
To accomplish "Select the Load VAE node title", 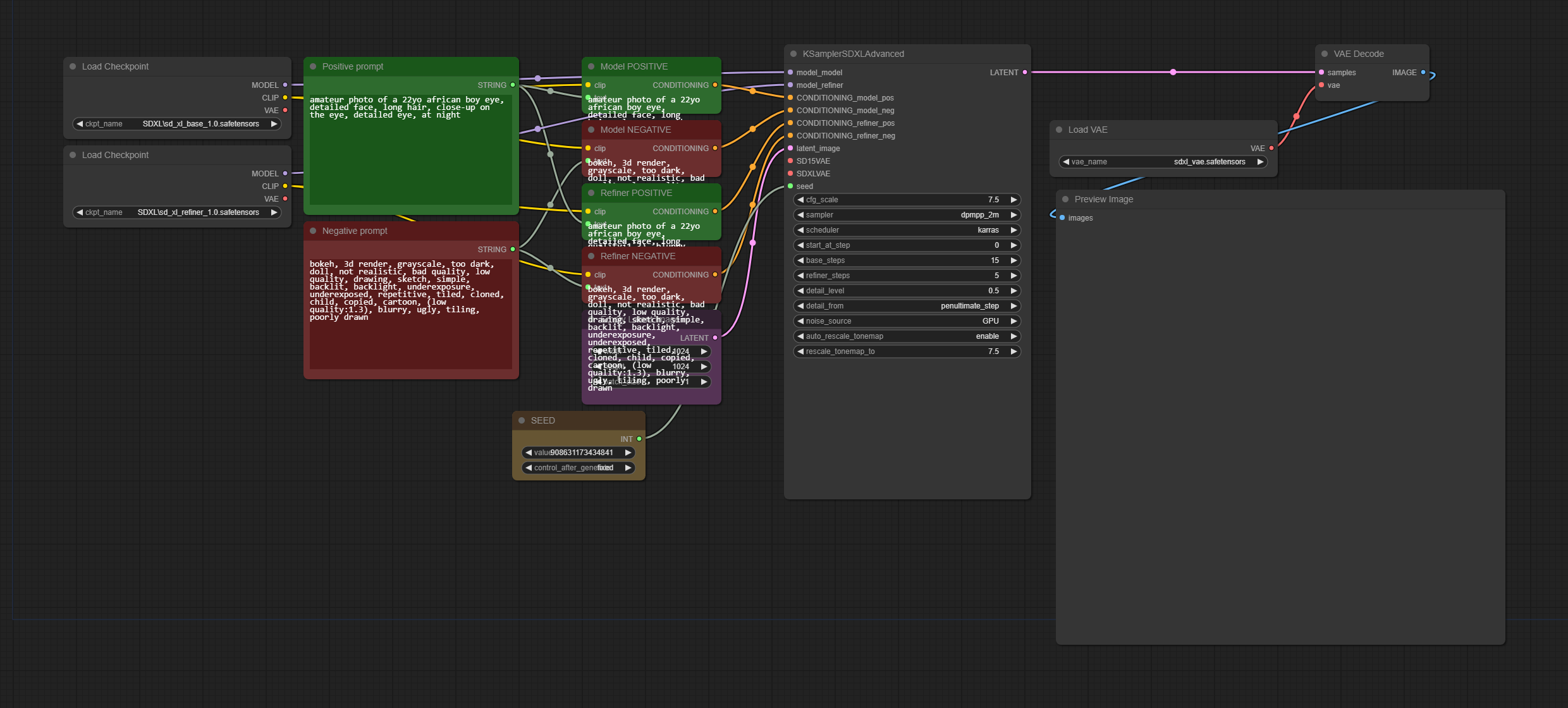I will 1088,130.
